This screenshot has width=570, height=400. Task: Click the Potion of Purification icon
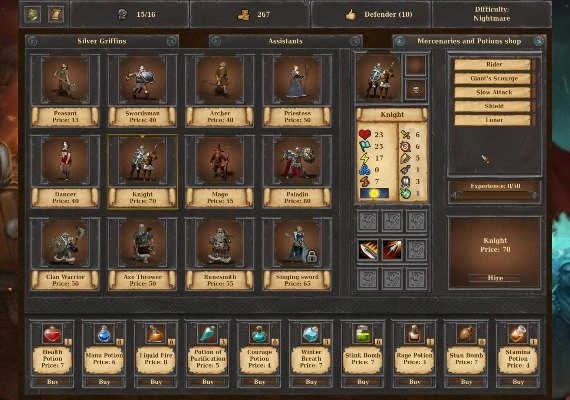(208, 334)
